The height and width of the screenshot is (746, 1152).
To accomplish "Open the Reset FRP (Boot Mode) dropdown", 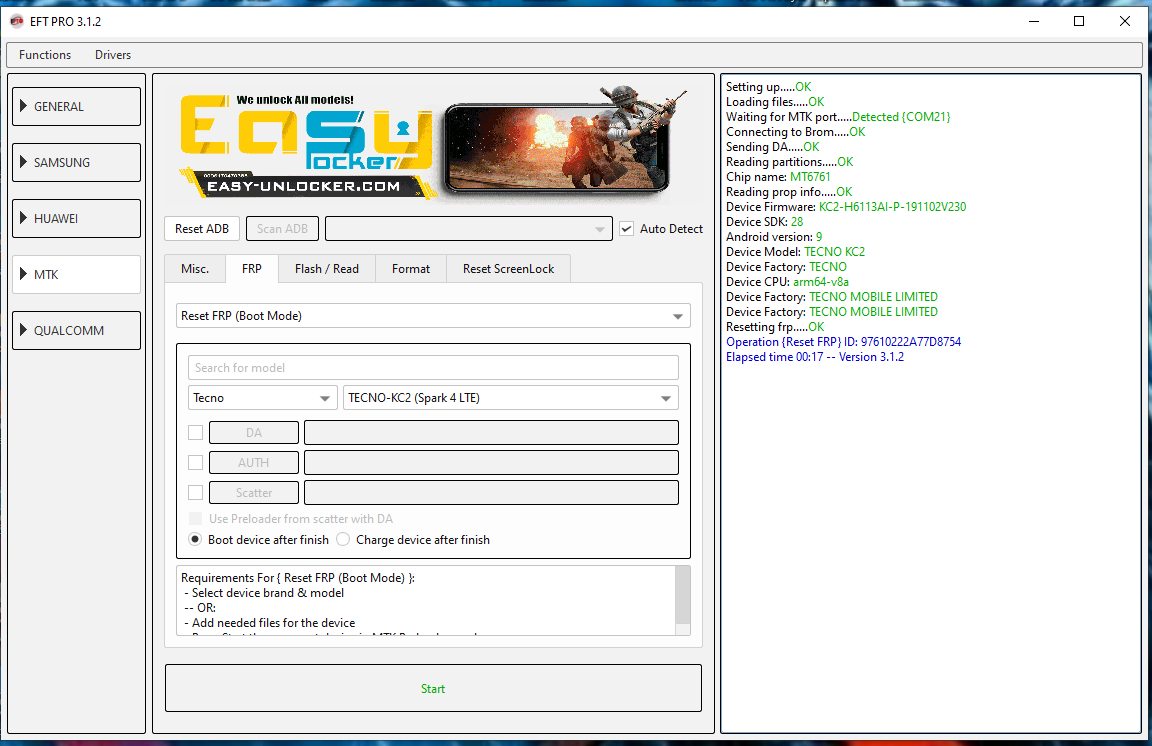I will (433, 316).
